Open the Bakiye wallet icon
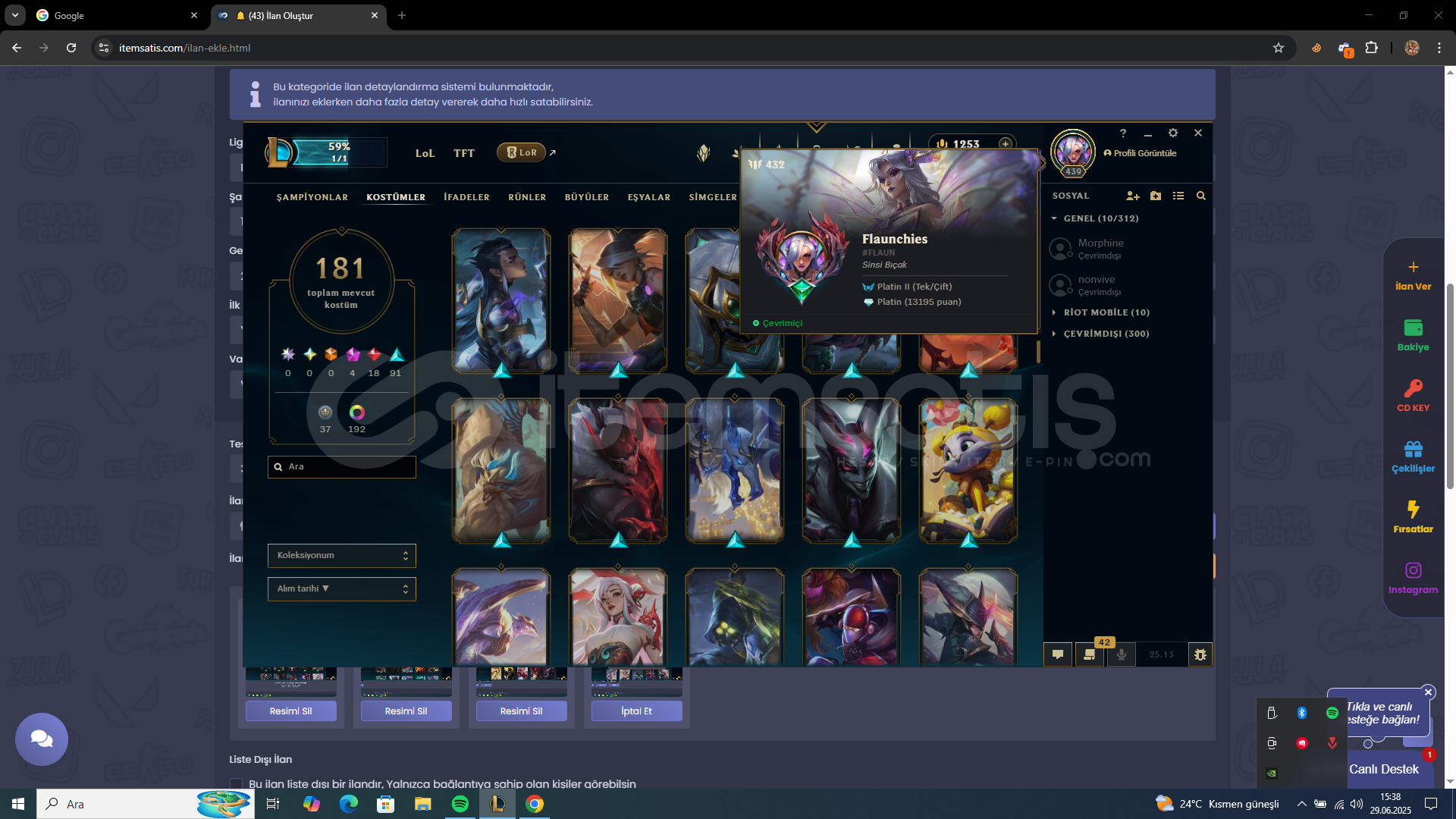The image size is (1456, 819). click(1413, 337)
